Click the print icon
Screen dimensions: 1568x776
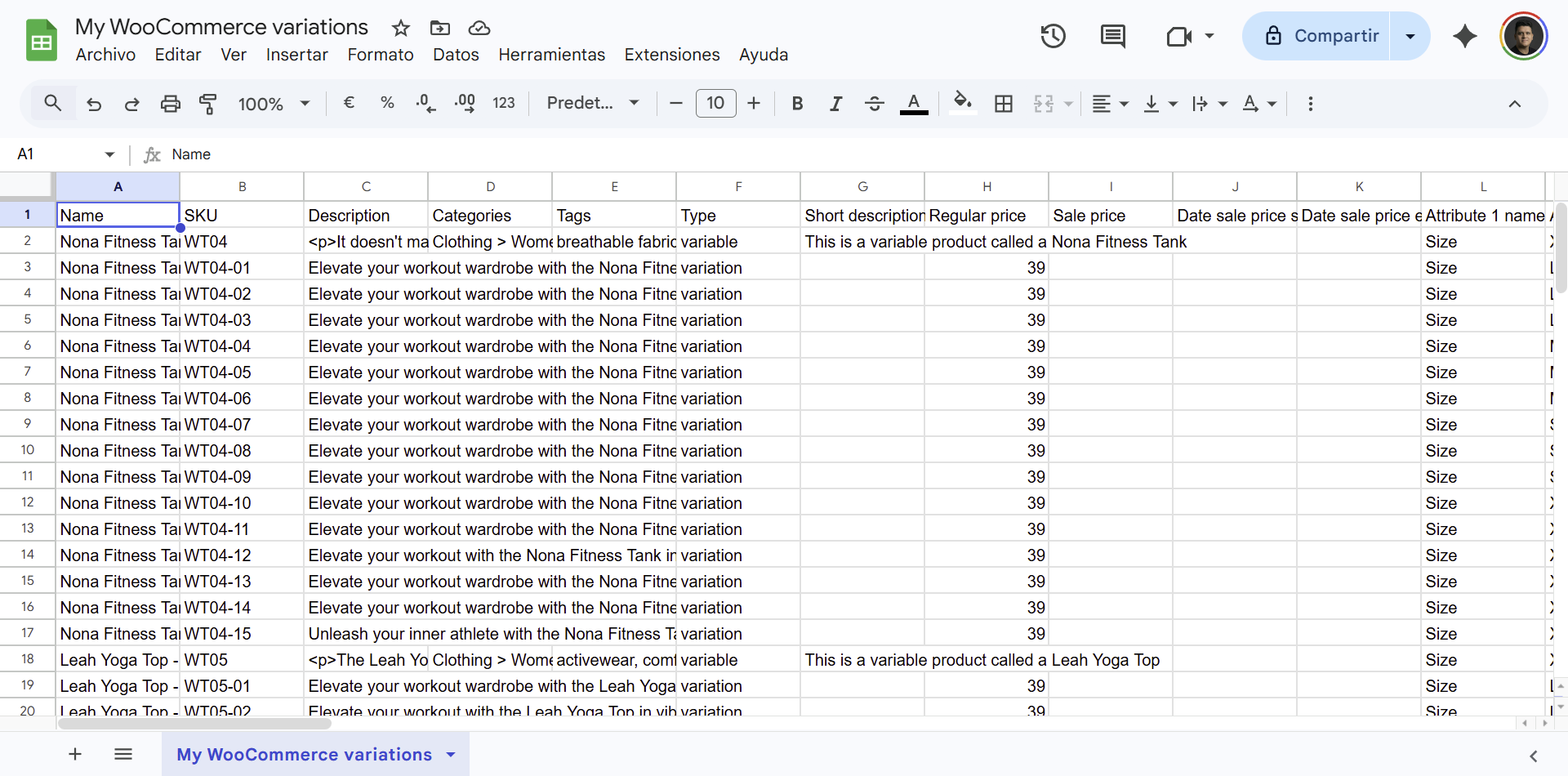(x=170, y=104)
